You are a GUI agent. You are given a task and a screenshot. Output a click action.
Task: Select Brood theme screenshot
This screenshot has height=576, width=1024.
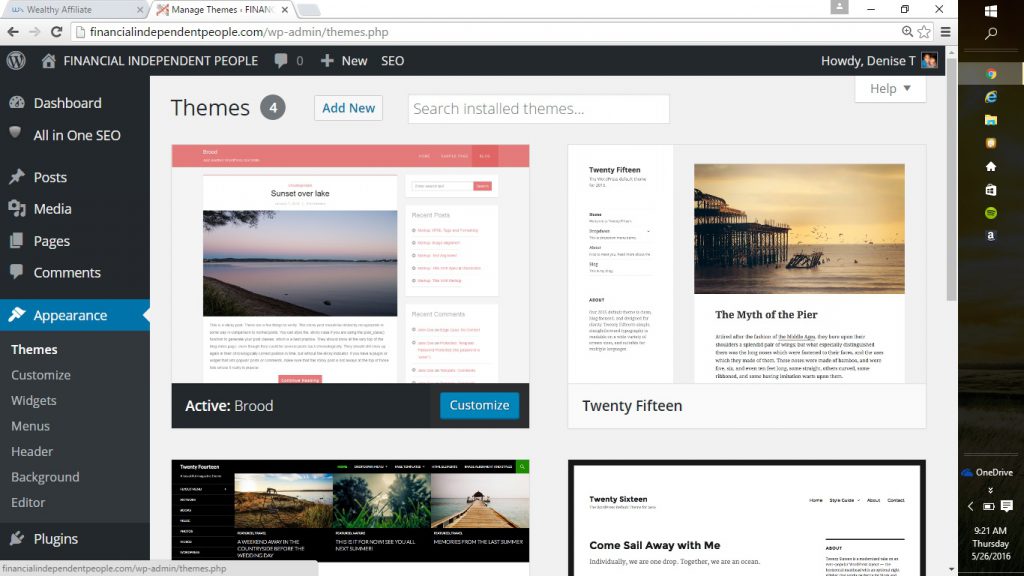pos(350,264)
